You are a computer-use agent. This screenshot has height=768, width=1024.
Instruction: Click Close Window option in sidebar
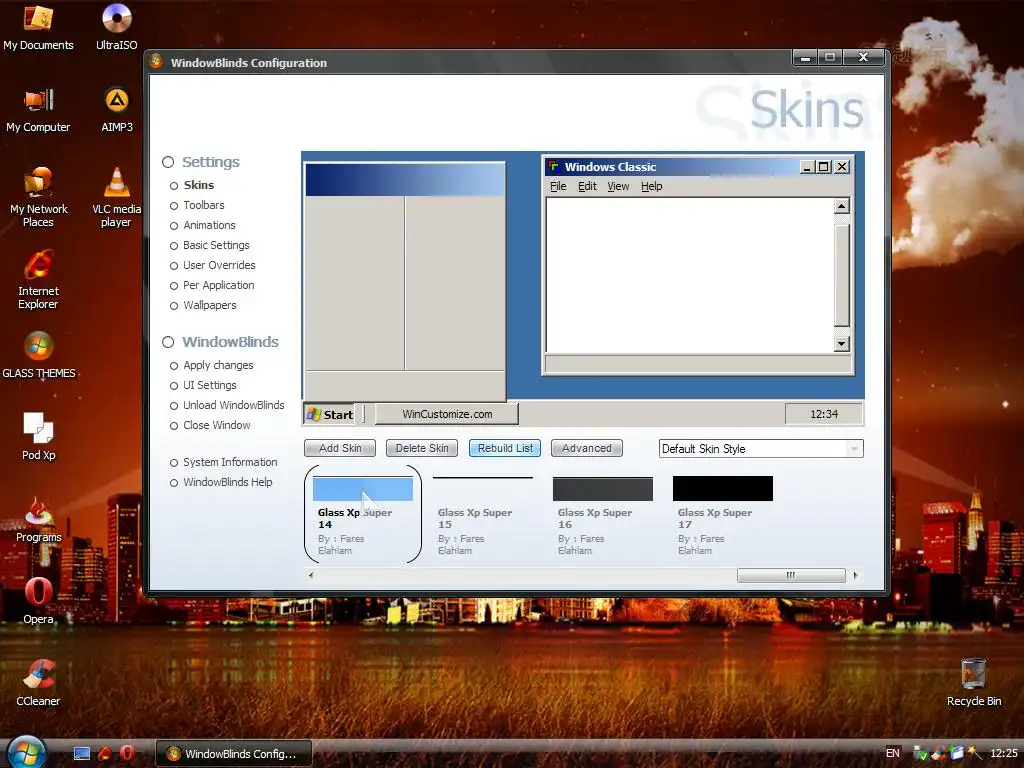pyautogui.click(x=216, y=425)
